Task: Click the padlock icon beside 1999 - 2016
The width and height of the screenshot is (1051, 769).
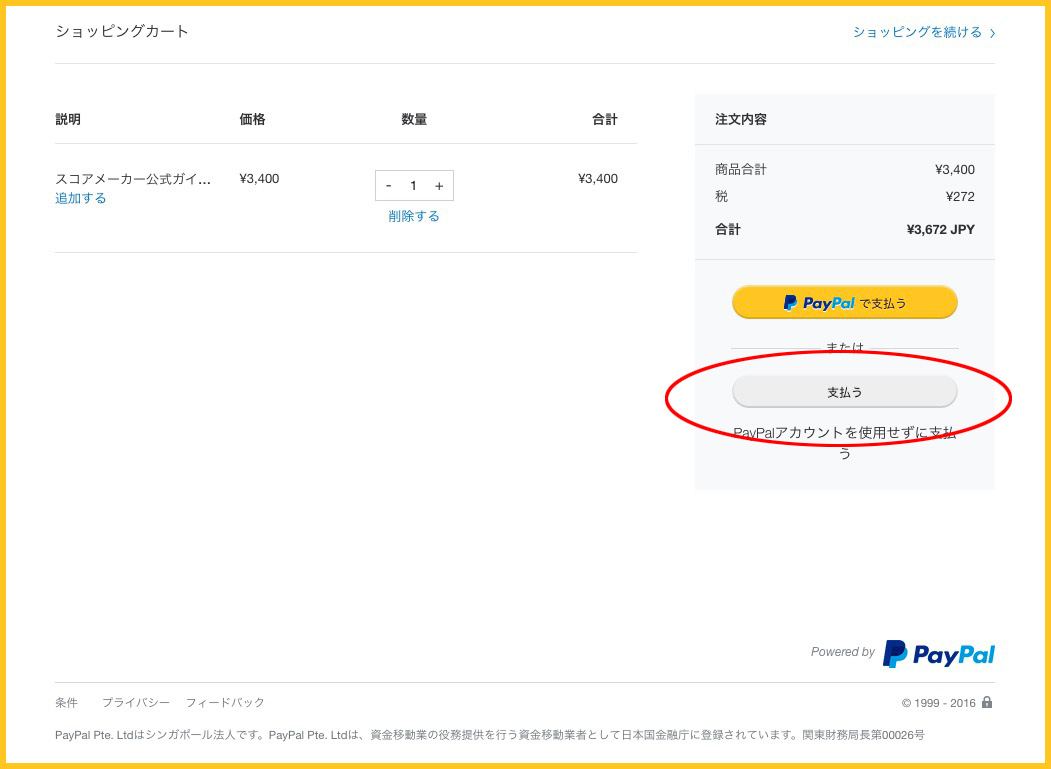Action: pos(987,702)
